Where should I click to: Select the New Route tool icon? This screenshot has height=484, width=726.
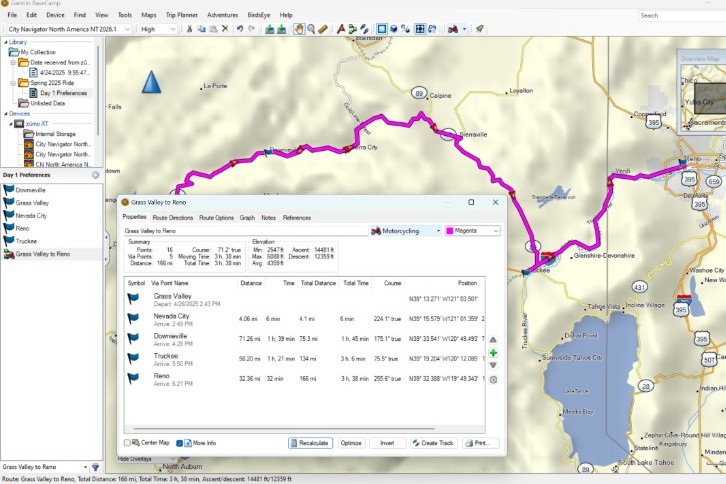click(x=353, y=29)
